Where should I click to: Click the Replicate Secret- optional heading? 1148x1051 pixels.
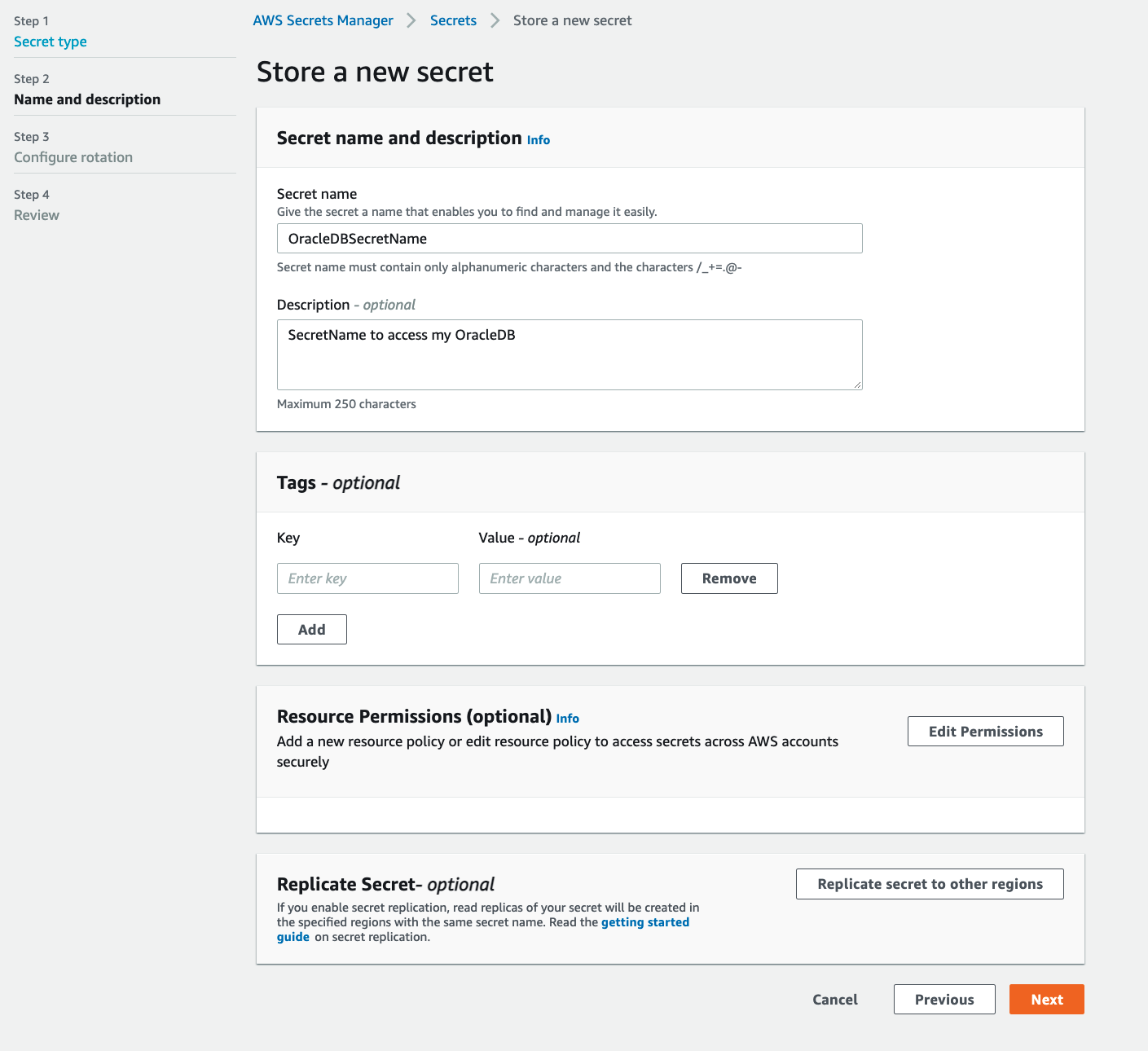[x=385, y=885]
